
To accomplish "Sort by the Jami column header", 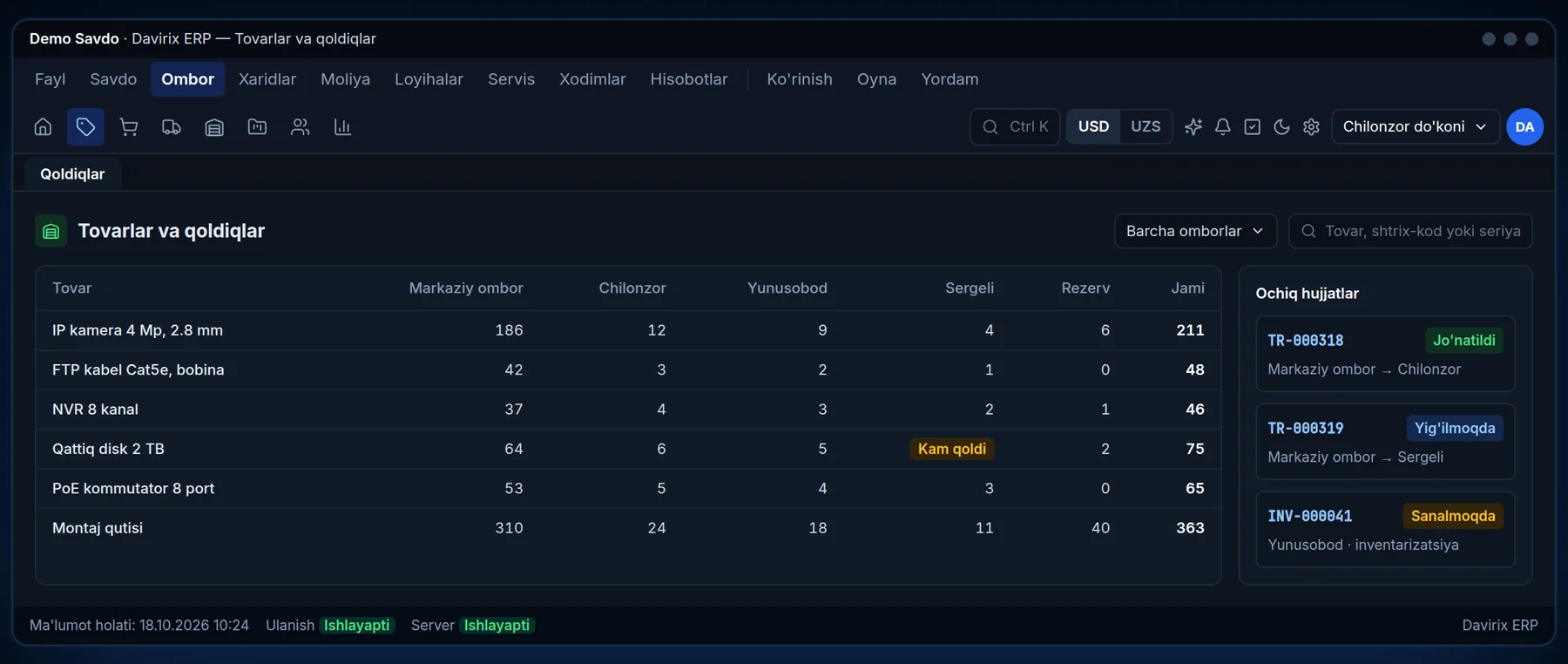I will (x=1187, y=288).
